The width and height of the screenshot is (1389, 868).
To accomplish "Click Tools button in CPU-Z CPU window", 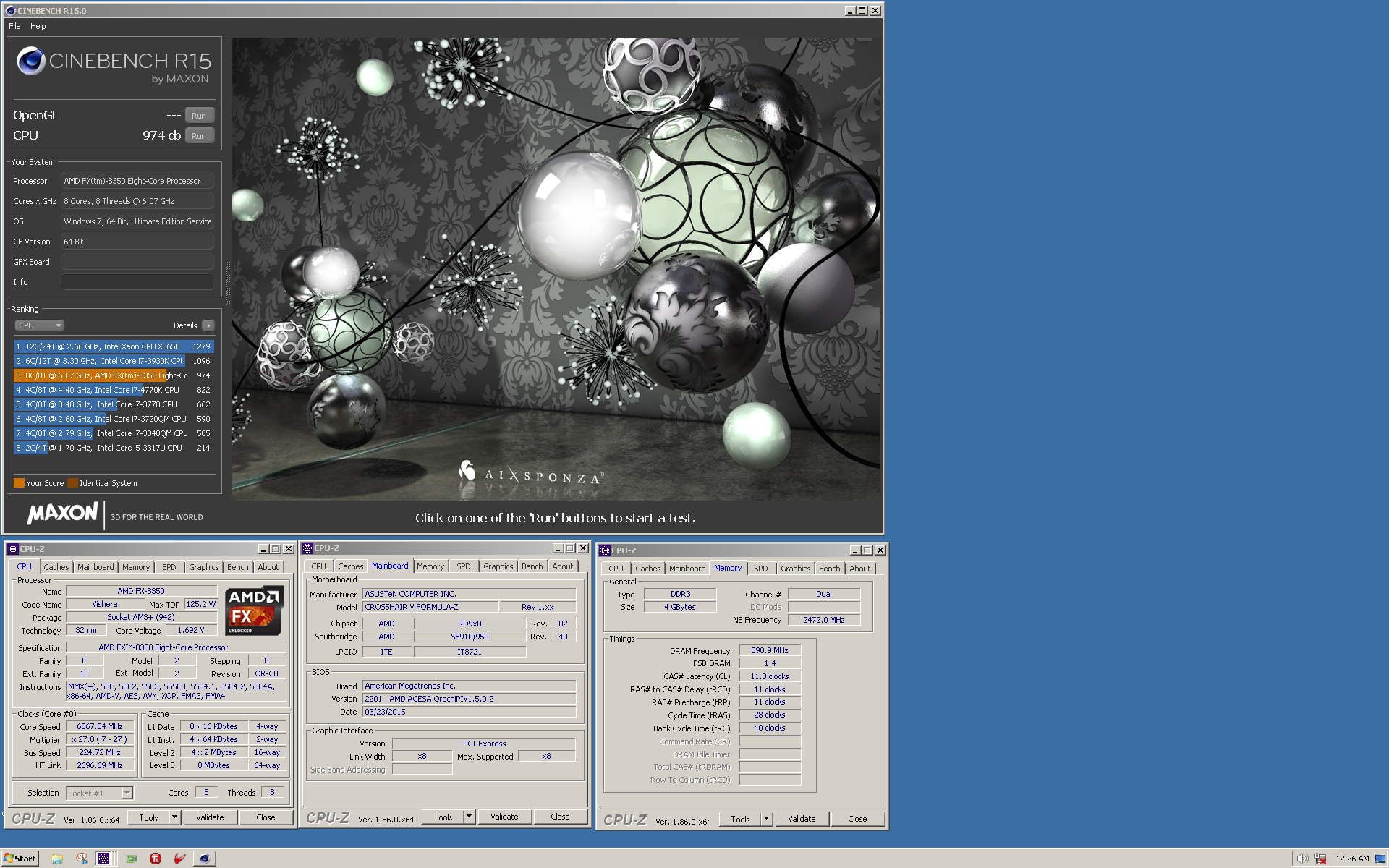I will coord(148,817).
